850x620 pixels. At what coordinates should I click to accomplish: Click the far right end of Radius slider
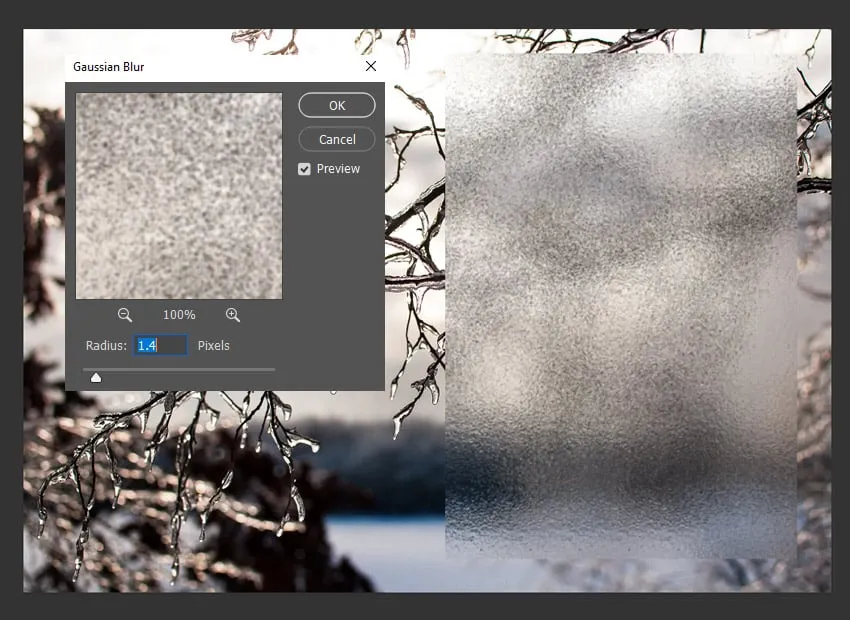click(x=274, y=370)
